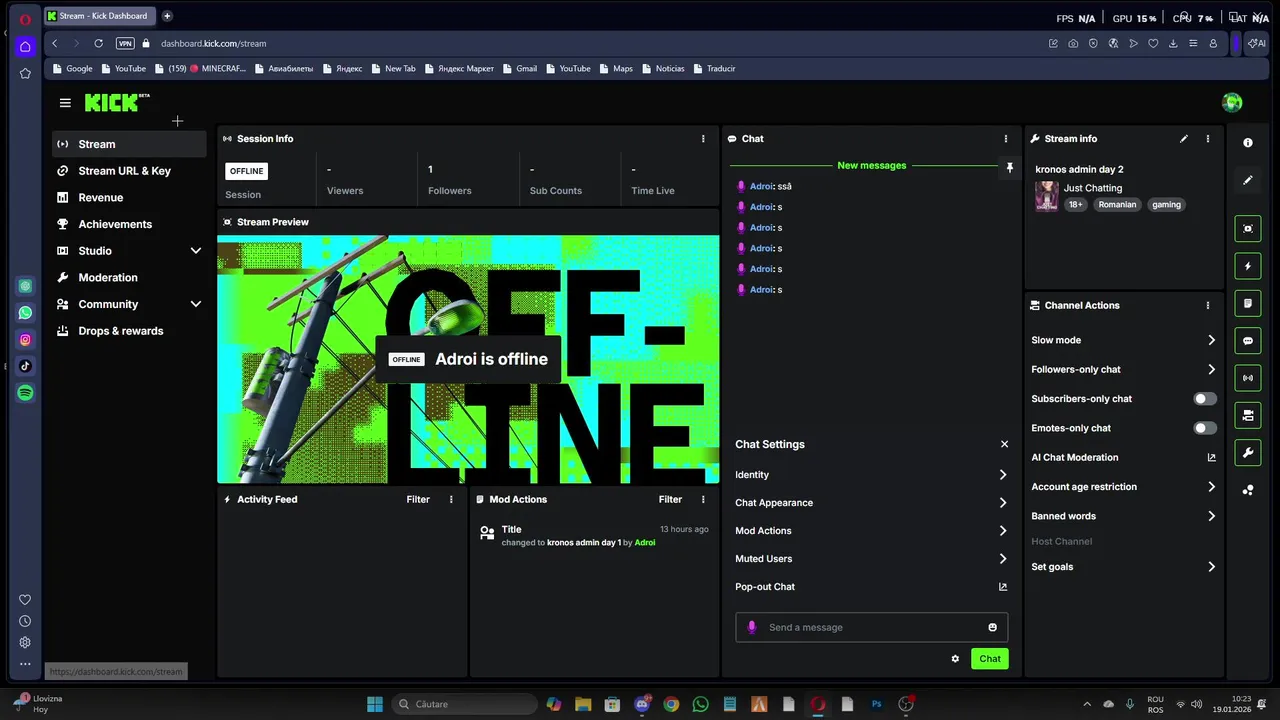Screen dimensions: 1280x720
Task: Toggle the lightning activity widget icon
Action: click(x=1248, y=266)
